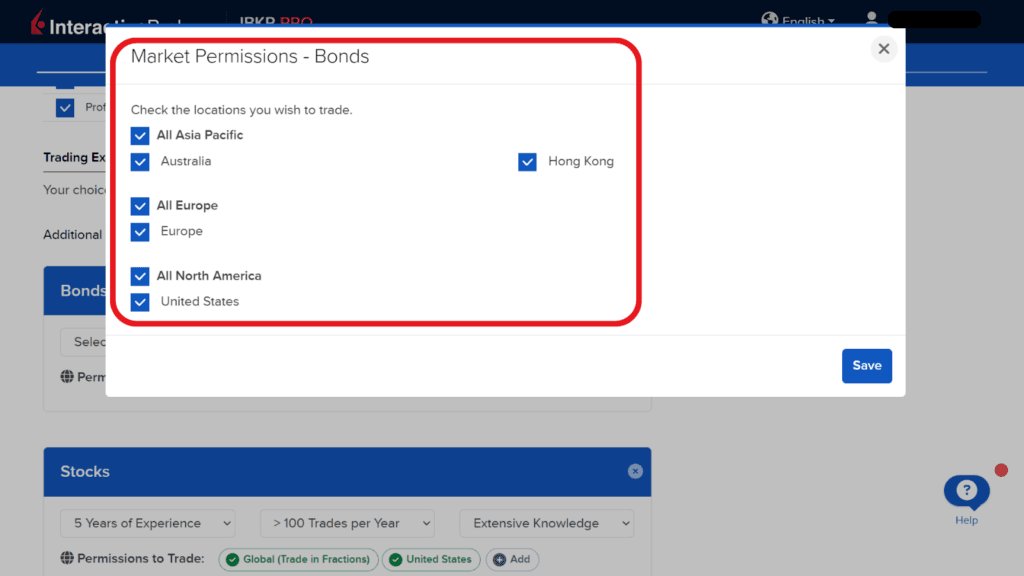The height and width of the screenshot is (576, 1024).
Task: Click the Help chat bubble icon
Action: pyautogui.click(x=966, y=491)
